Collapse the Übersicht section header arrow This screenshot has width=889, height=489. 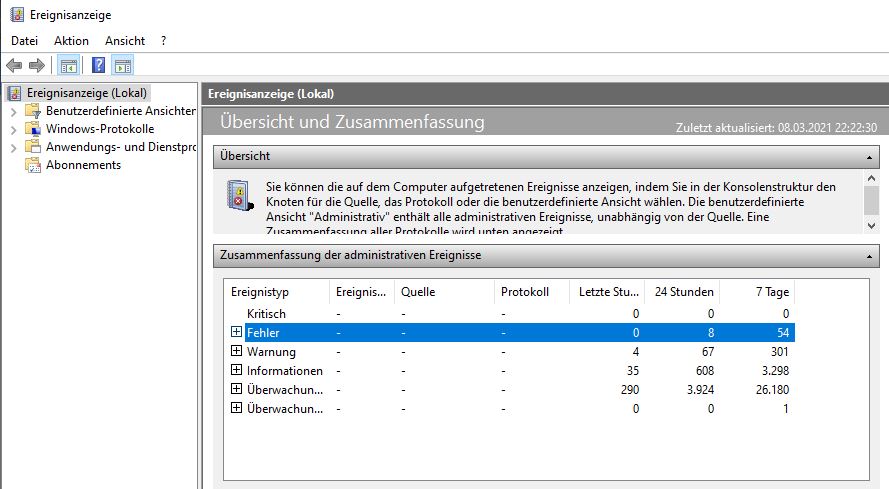(870, 157)
